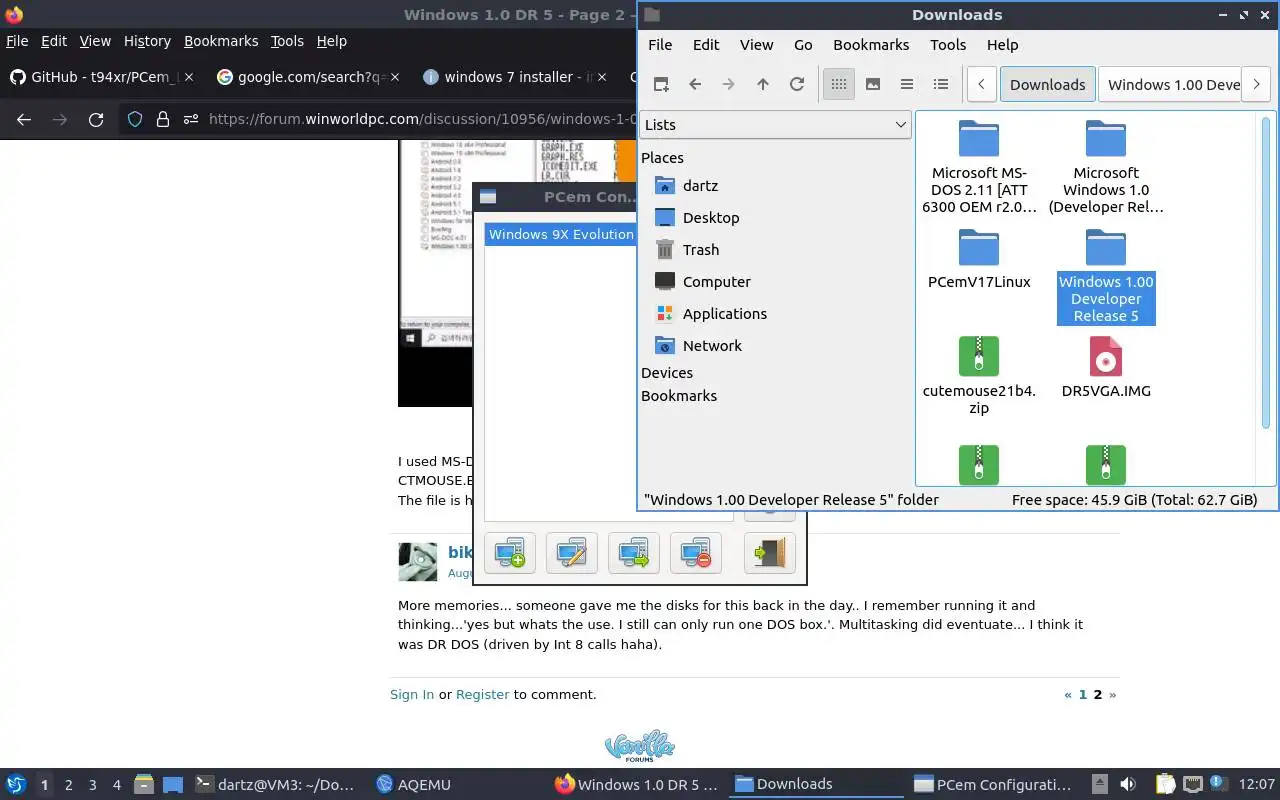Open file manager Tools menu
The height and width of the screenshot is (800, 1280).
click(948, 44)
